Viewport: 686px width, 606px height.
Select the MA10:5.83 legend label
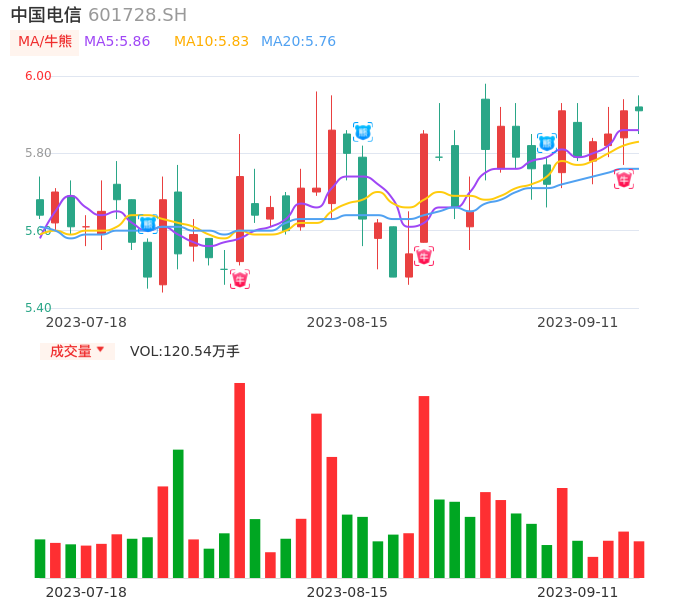pos(211,42)
